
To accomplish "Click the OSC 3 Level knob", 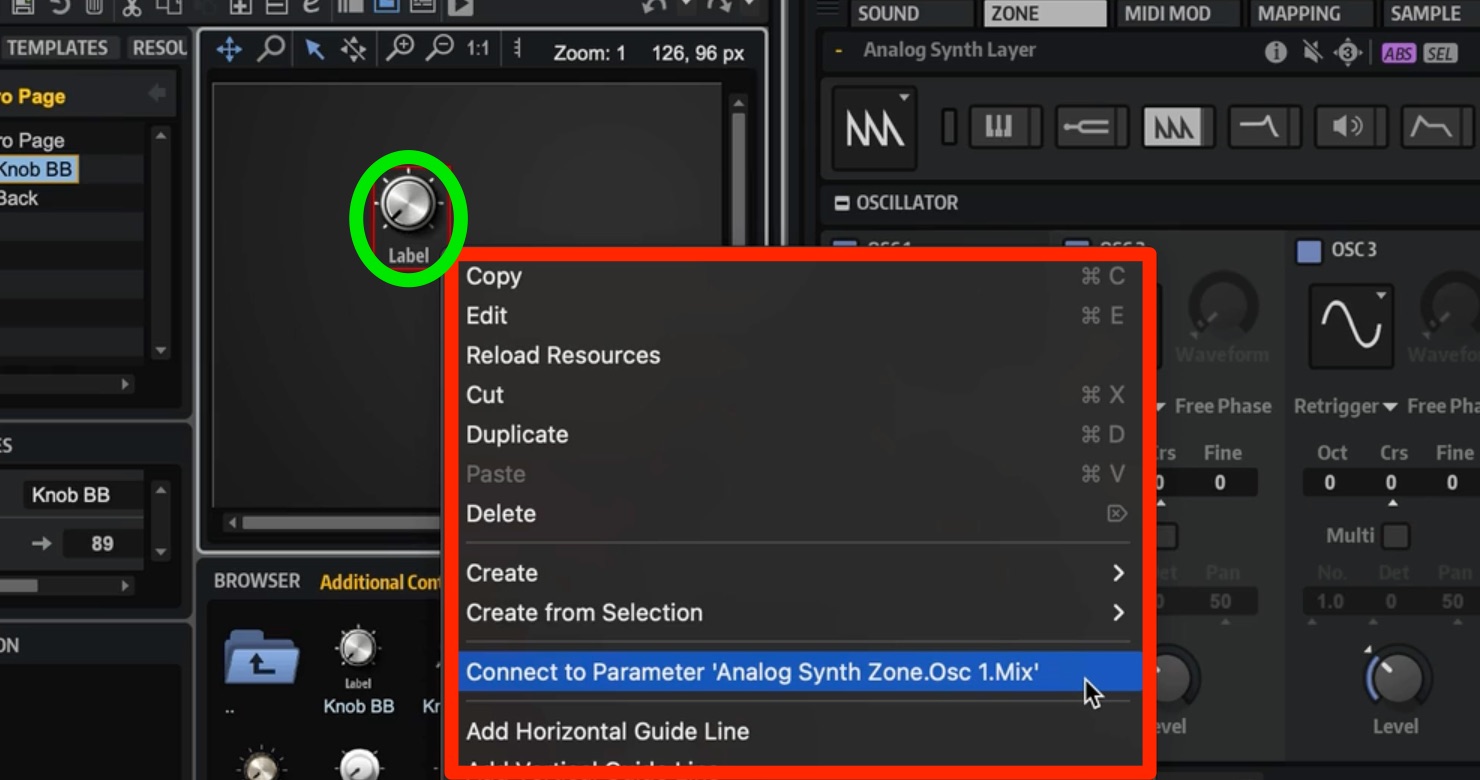I will click(1394, 677).
